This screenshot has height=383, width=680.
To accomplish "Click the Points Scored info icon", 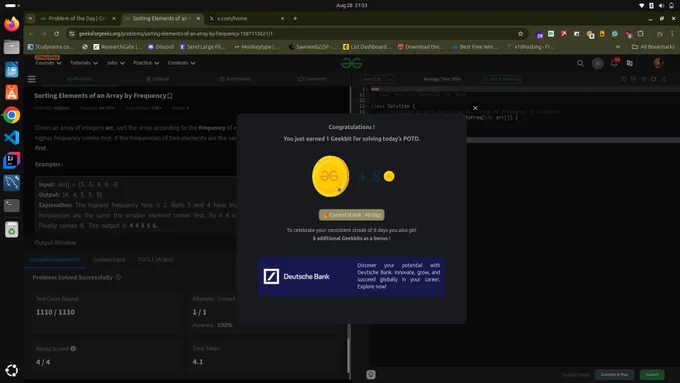I will 73,349.
